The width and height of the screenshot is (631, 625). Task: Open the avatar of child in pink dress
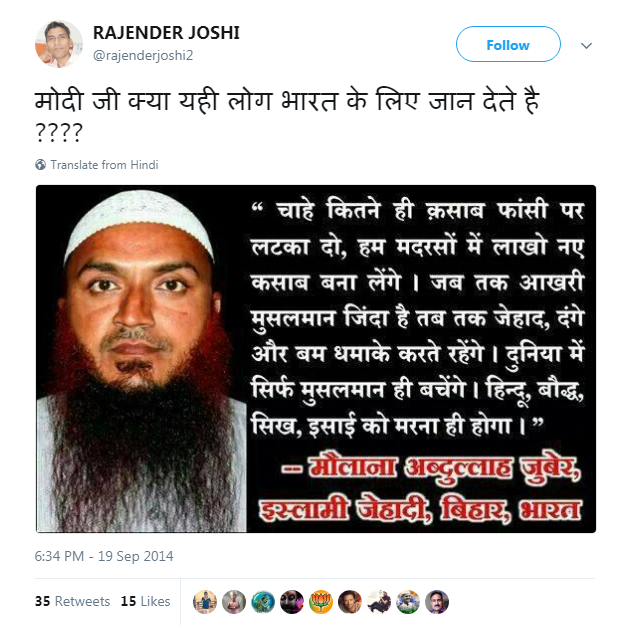pos(234,602)
